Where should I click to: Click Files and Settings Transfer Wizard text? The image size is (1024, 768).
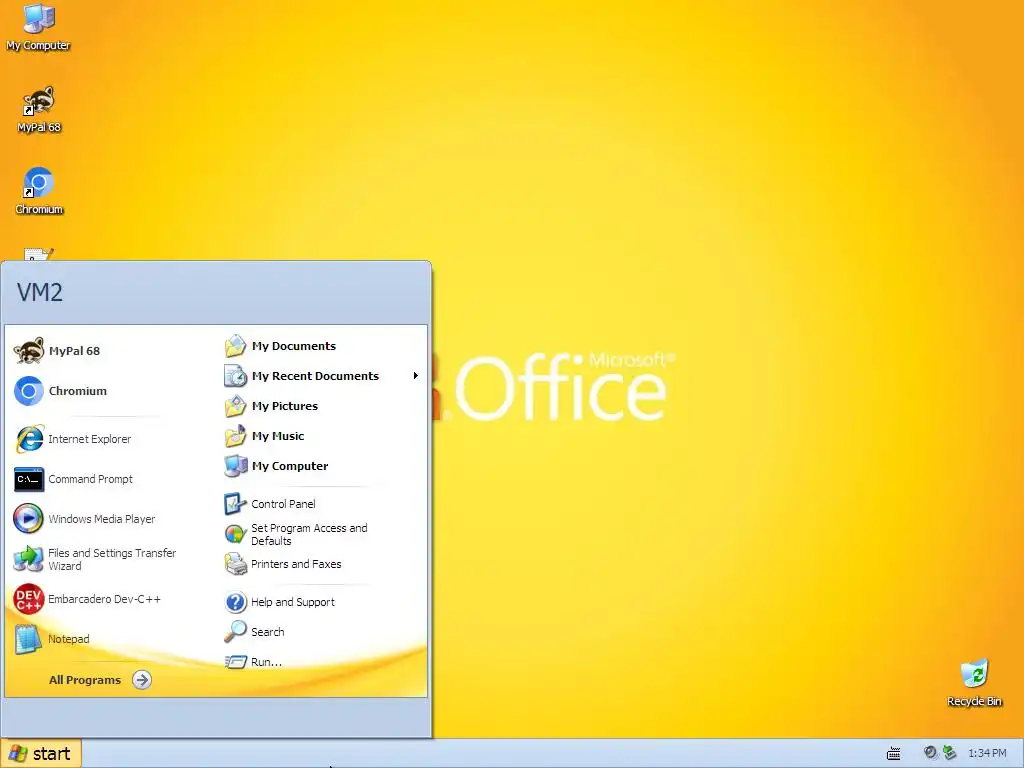coord(112,559)
